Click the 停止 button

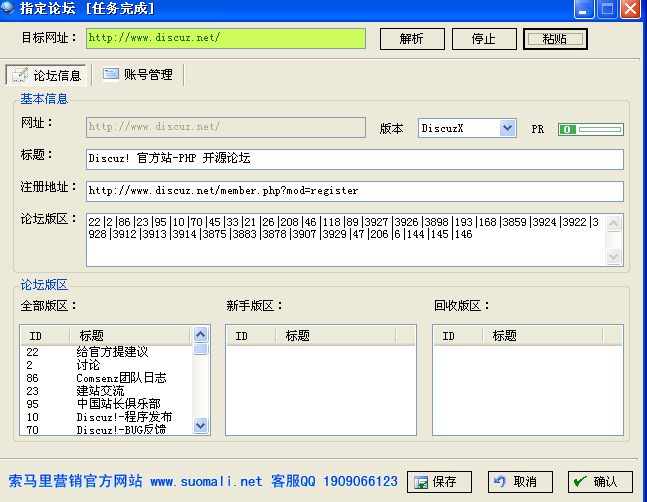click(484, 39)
